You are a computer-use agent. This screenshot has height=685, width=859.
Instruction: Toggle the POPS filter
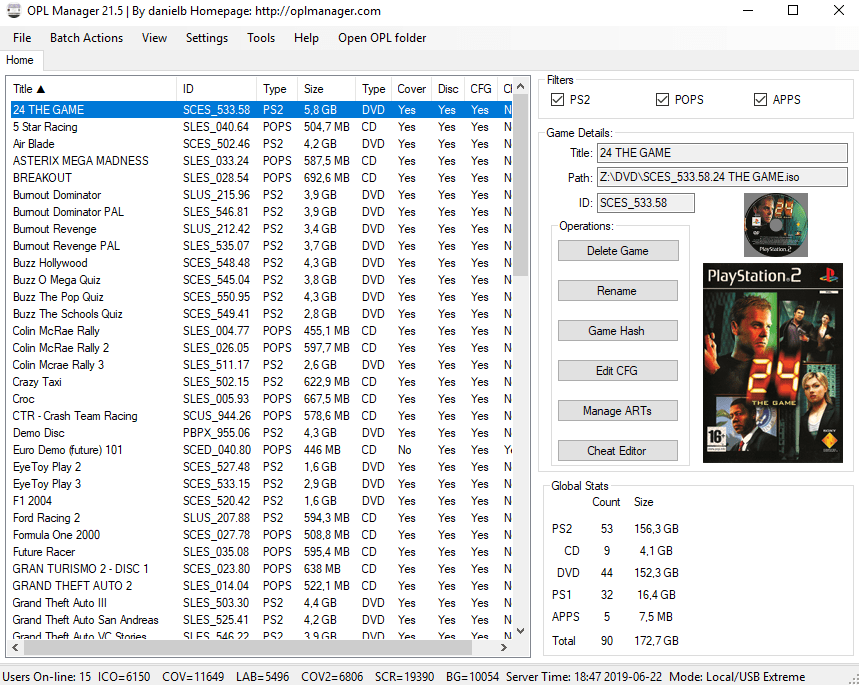[x=662, y=100]
